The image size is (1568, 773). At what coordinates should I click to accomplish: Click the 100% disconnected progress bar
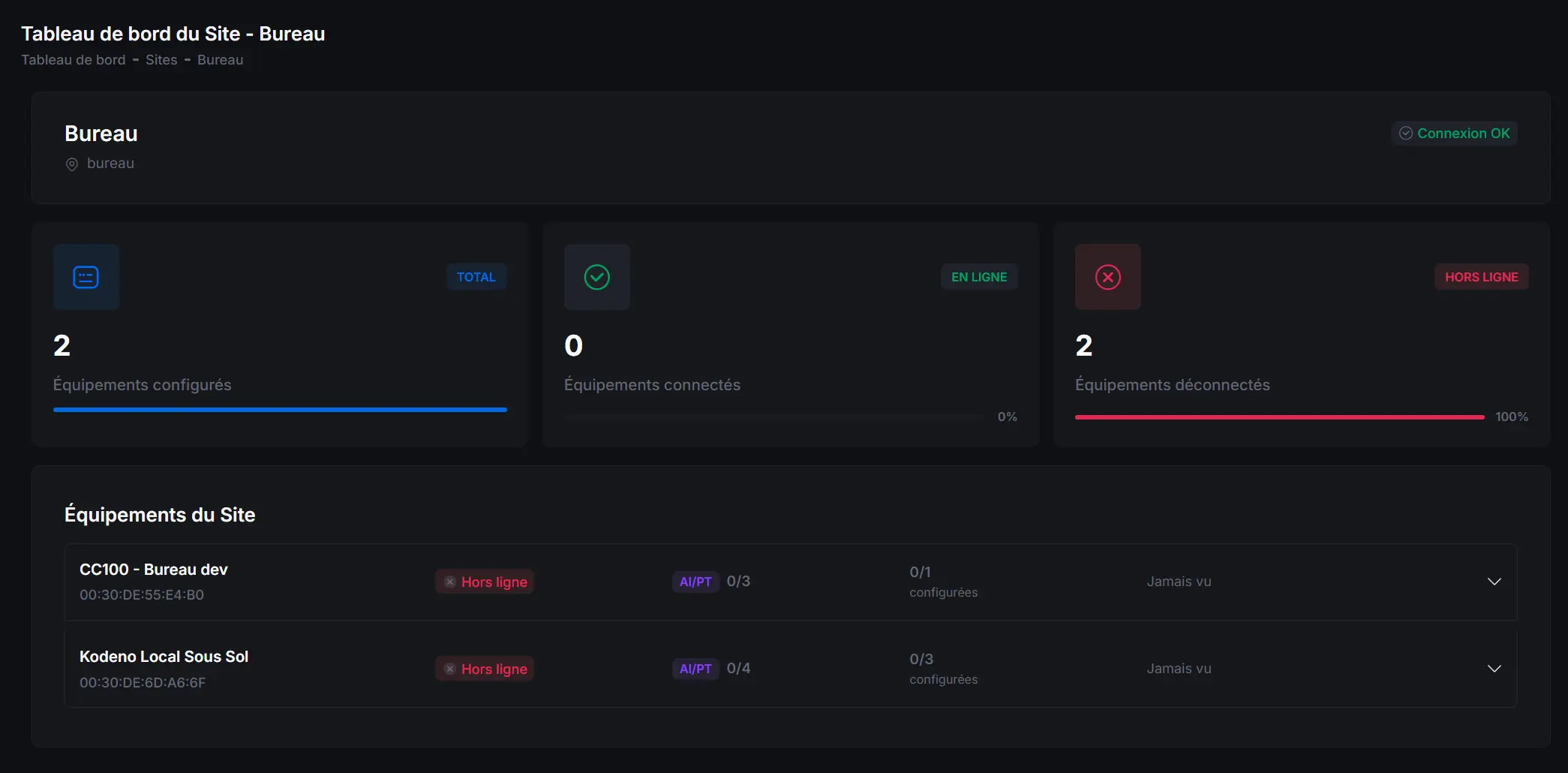point(1278,417)
